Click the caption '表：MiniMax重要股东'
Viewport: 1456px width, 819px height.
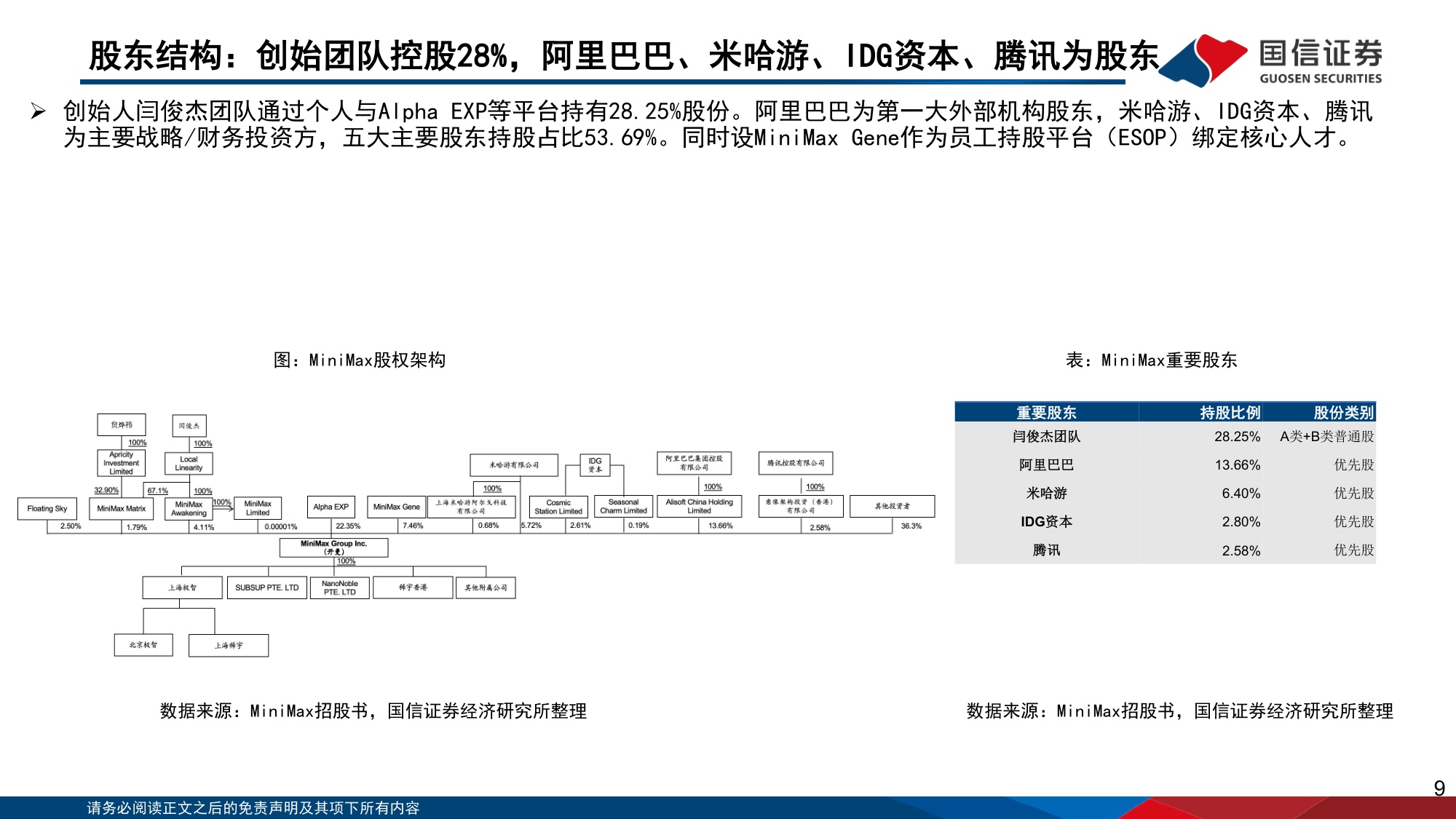(1152, 360)
